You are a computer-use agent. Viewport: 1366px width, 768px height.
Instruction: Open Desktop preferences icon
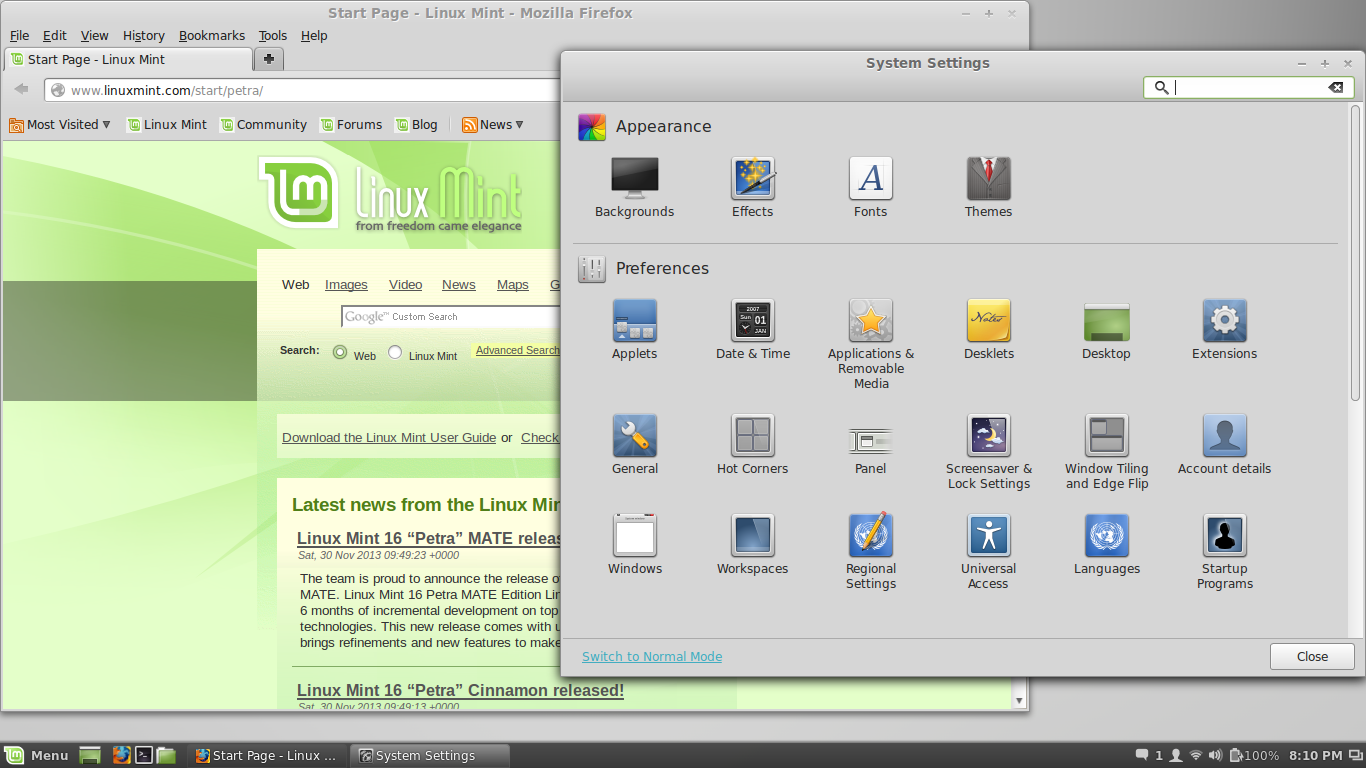click(1106, 330)
